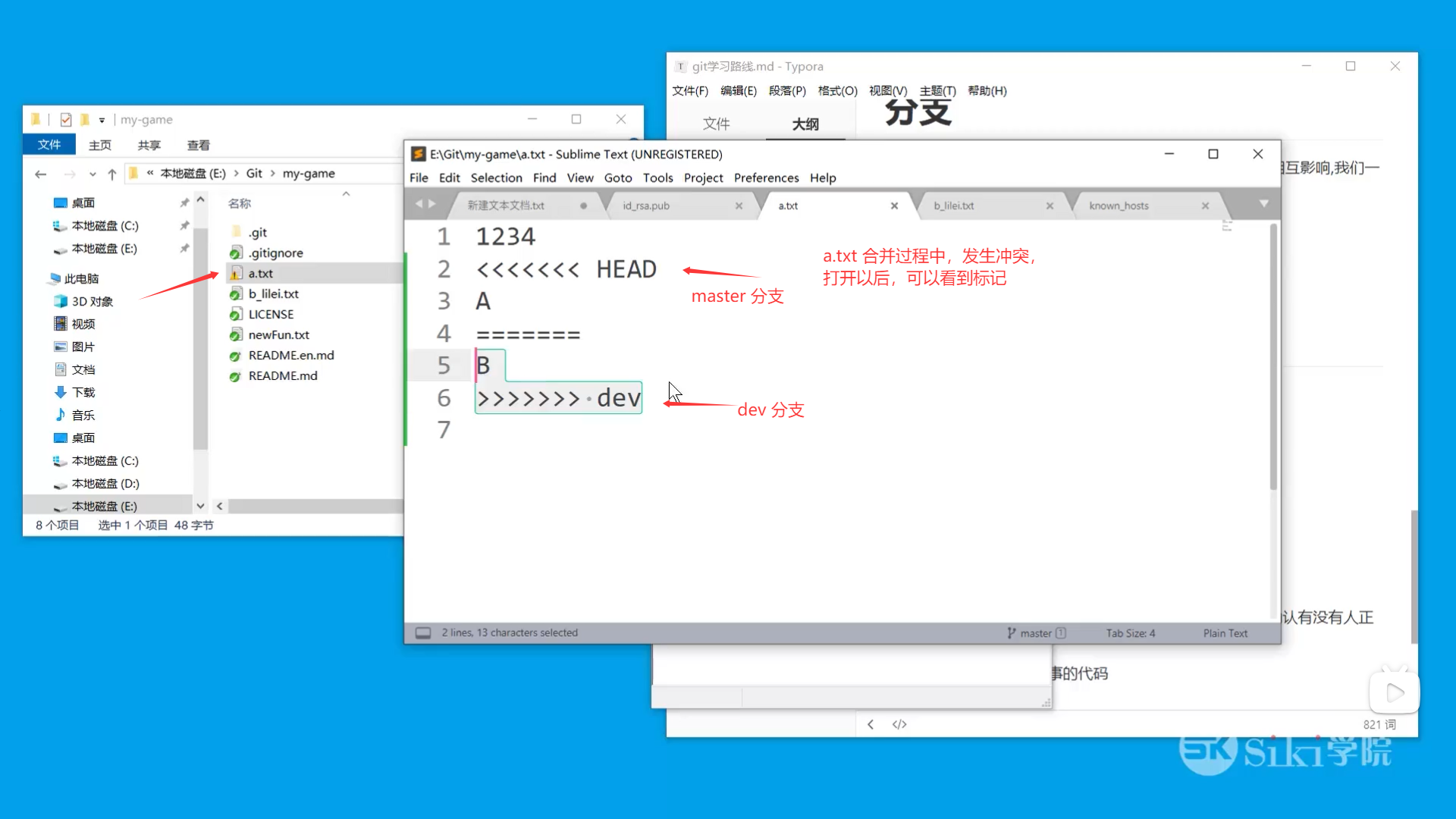Open the Plain Text syntax selector

[x=1225, y=633]
